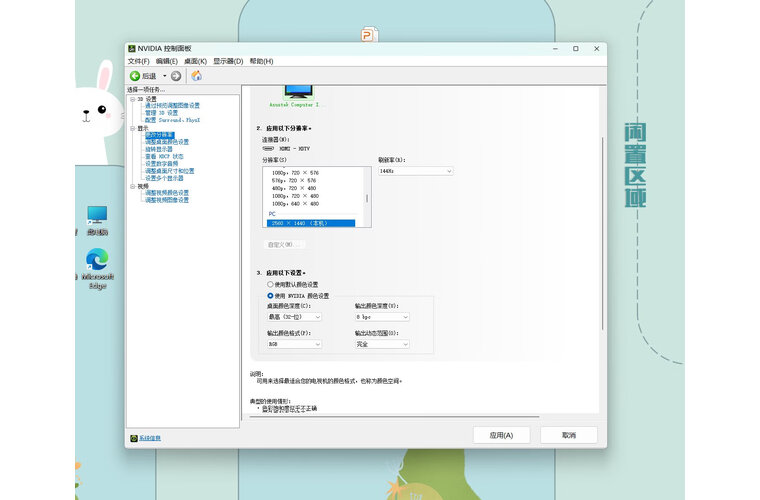This screenshot has width=760, height=500.
Task: Click the 系统信息 icon at bottom left
Action: [133, 438]
